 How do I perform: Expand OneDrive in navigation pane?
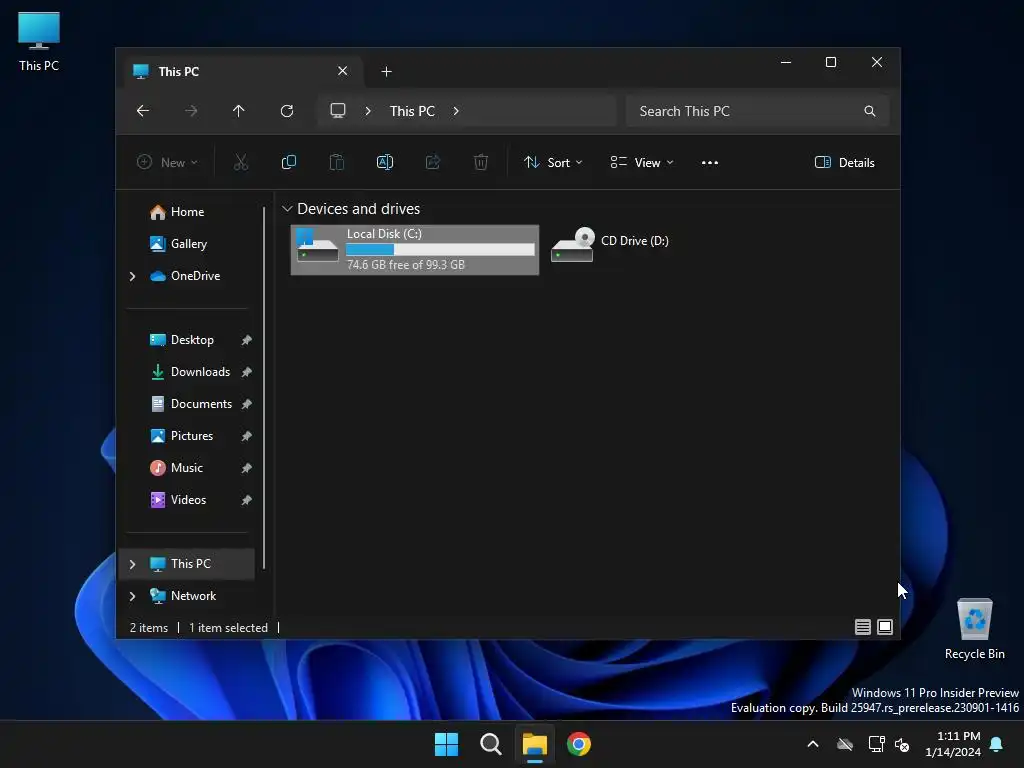tap(133, 276)
